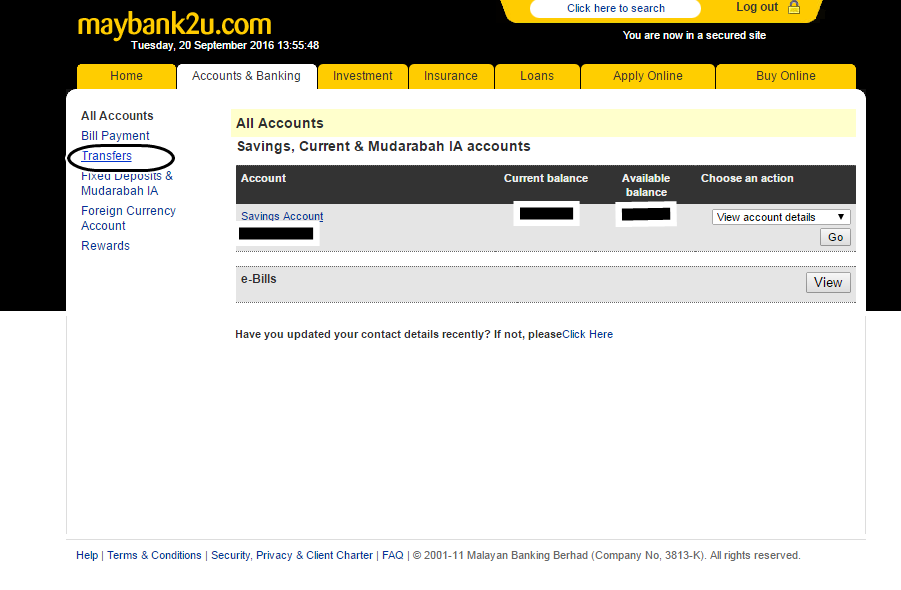The image size is (901, 590).
Task: Open the Help footer link
Action: (87, 556)
